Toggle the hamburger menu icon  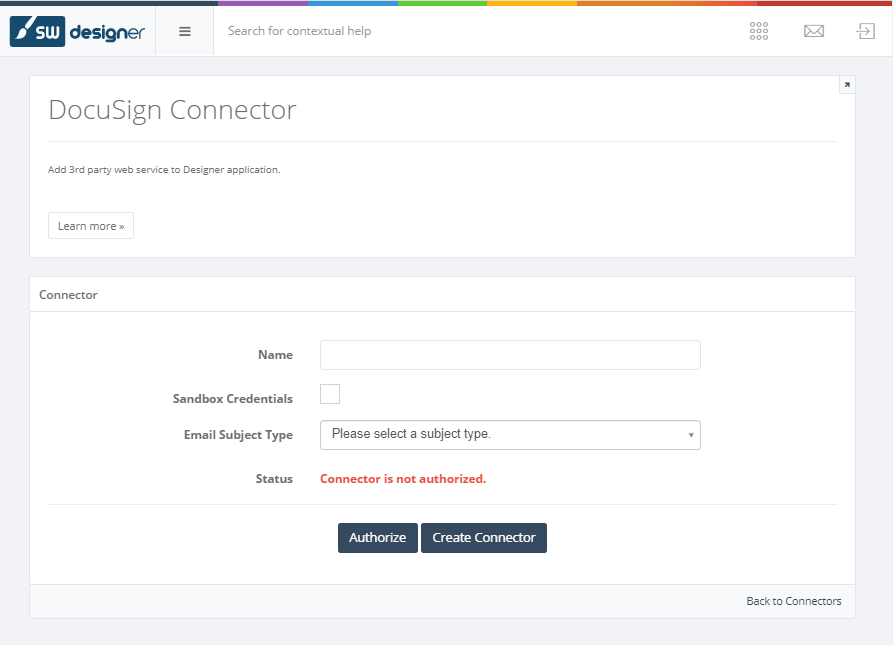point(185,31)
